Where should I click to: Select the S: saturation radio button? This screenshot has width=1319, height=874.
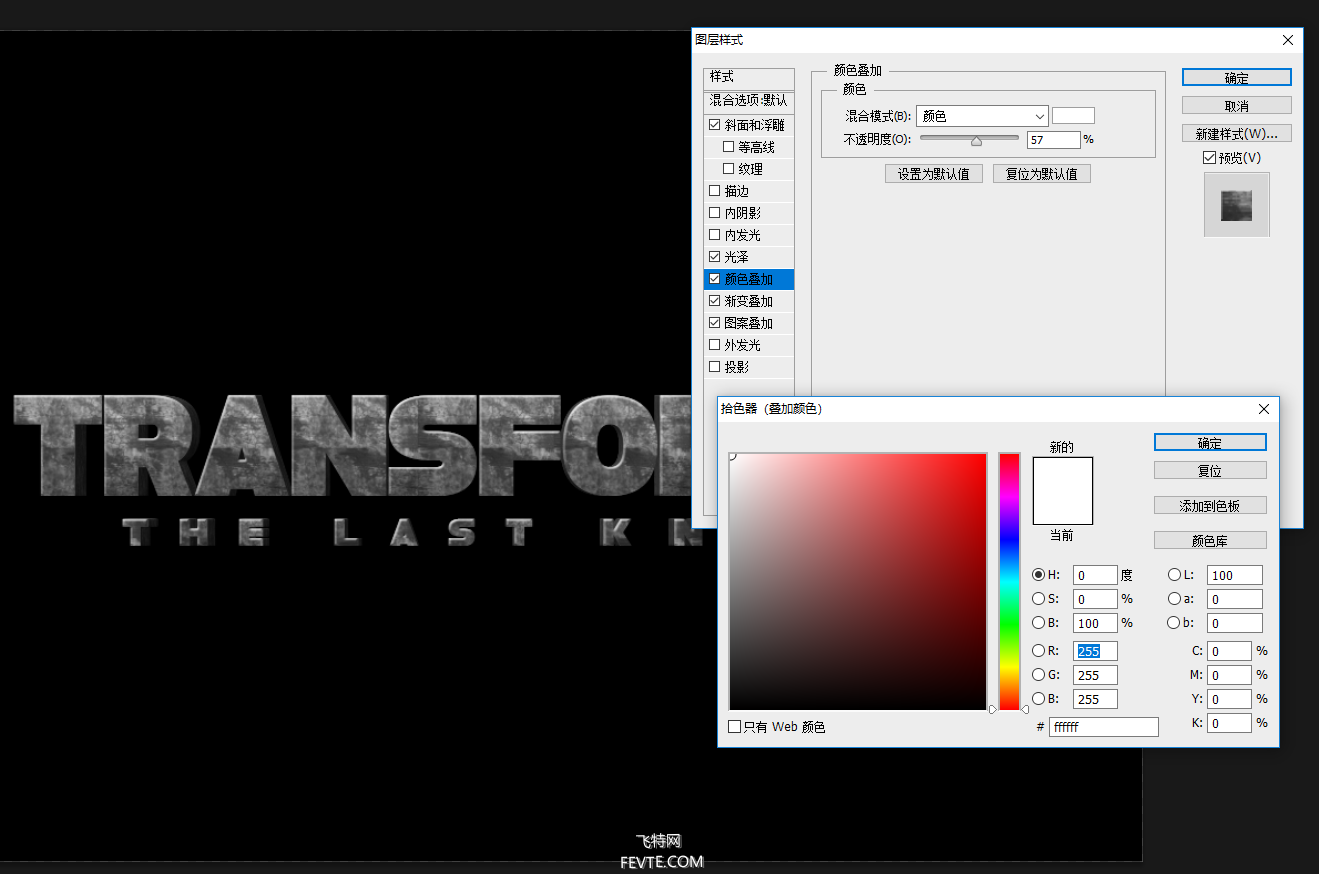[1039, 599]
